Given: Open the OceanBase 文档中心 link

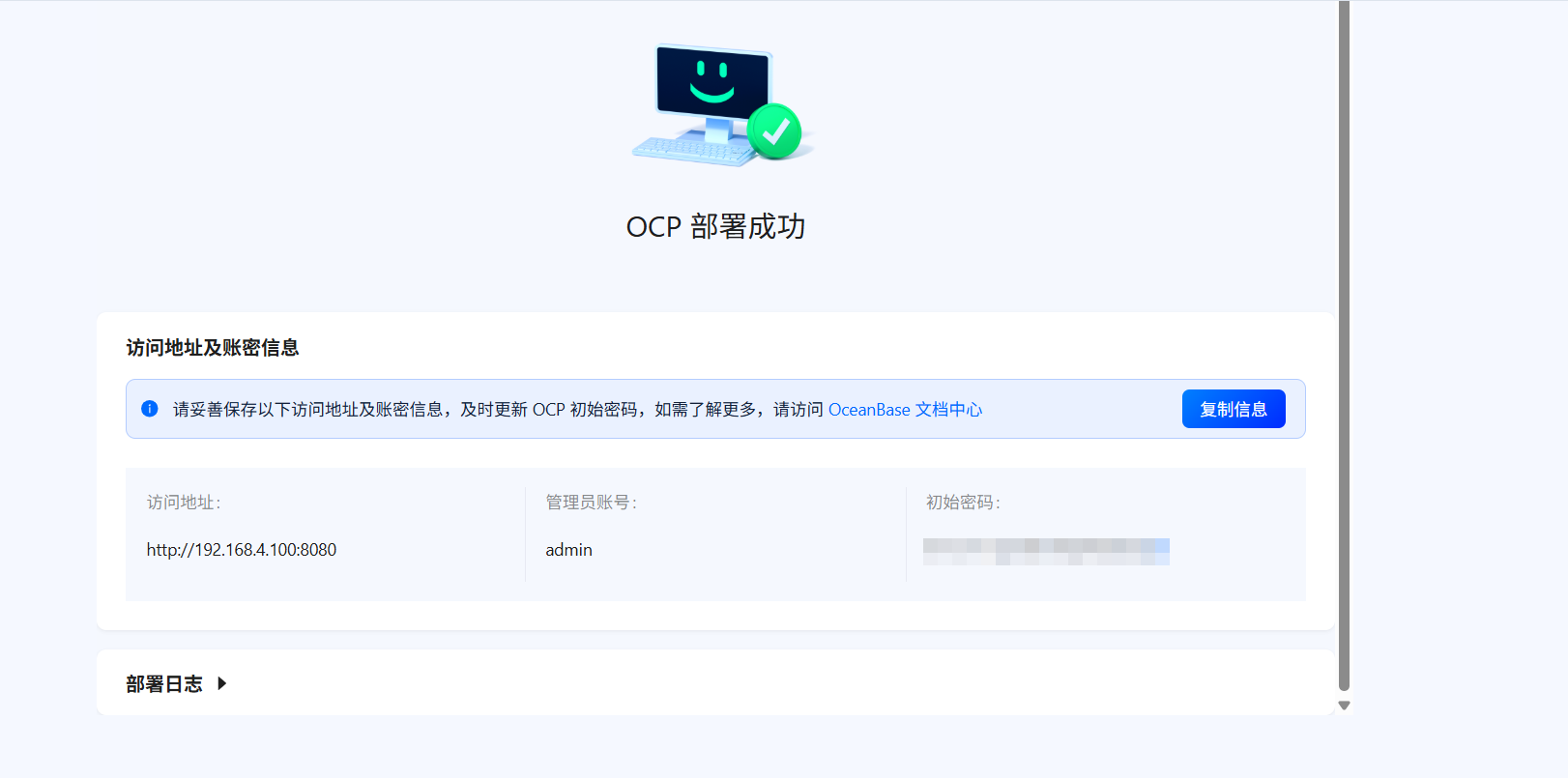Looking at the screenshot, I should click(x=905, y=410).
